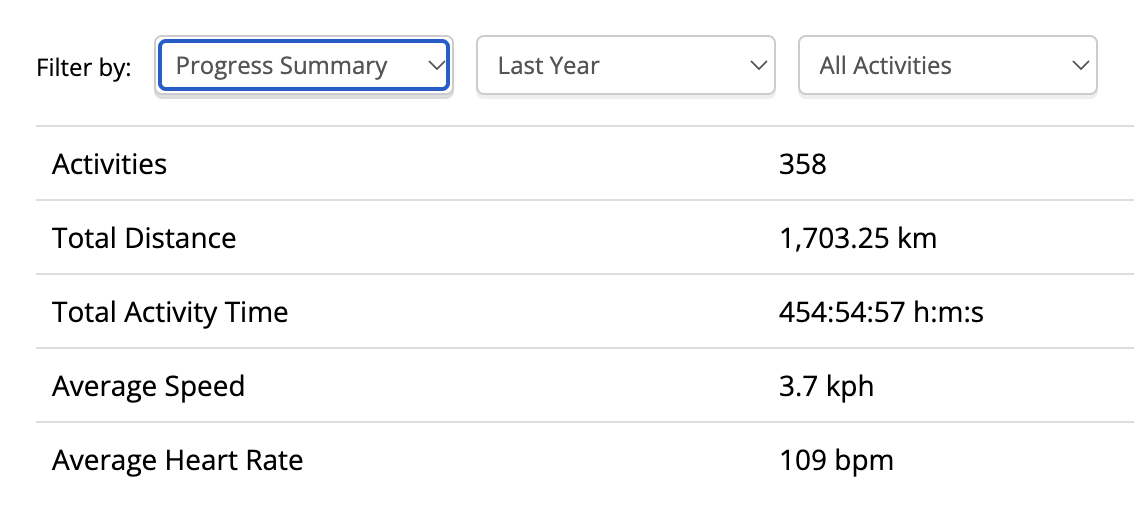Click the 358 activities count

802,164
